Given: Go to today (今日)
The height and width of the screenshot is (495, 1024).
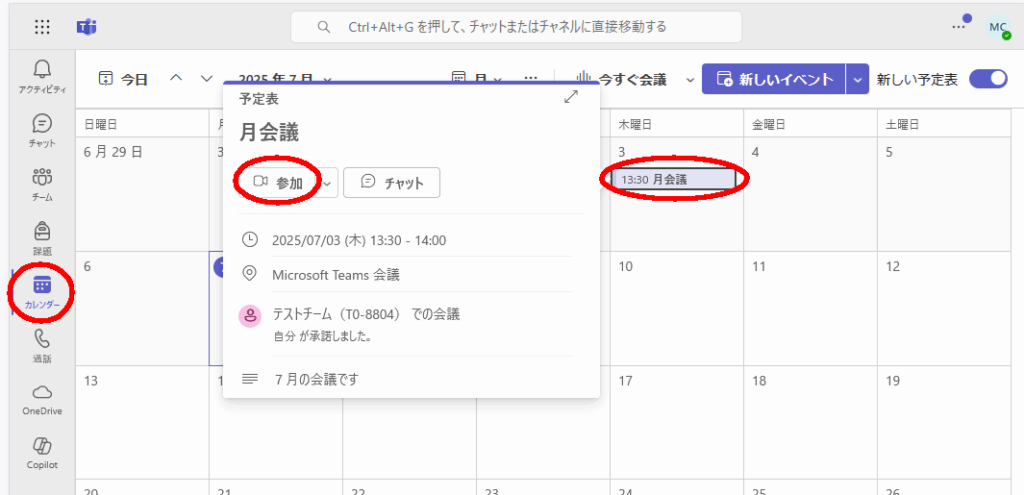Looking at the screenshot, I should click(x=123, y=80).
